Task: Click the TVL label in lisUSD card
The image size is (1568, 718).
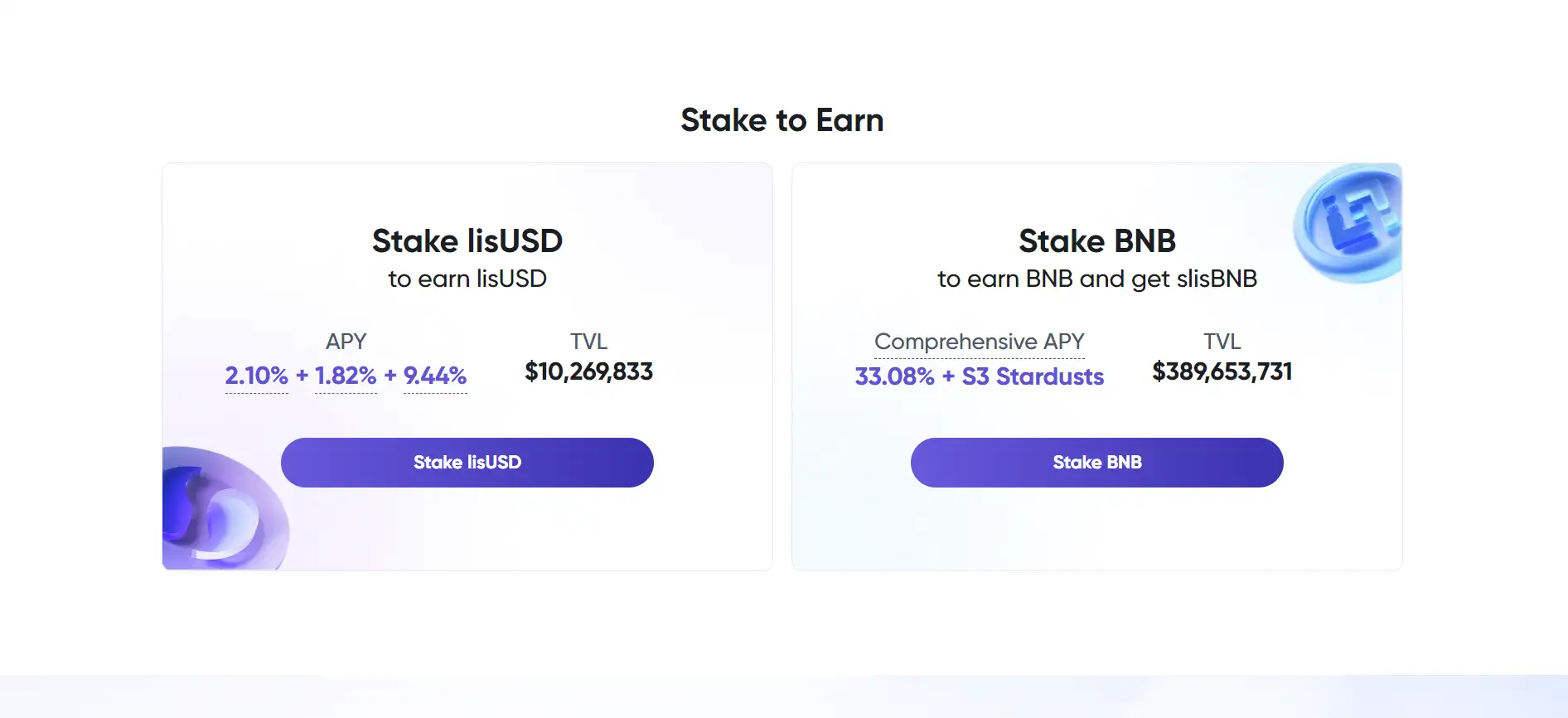Action: click(588, 342)
